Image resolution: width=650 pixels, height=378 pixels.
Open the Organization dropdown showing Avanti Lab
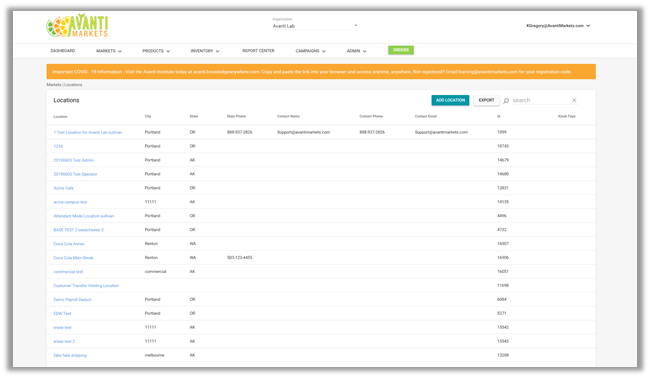315,26
